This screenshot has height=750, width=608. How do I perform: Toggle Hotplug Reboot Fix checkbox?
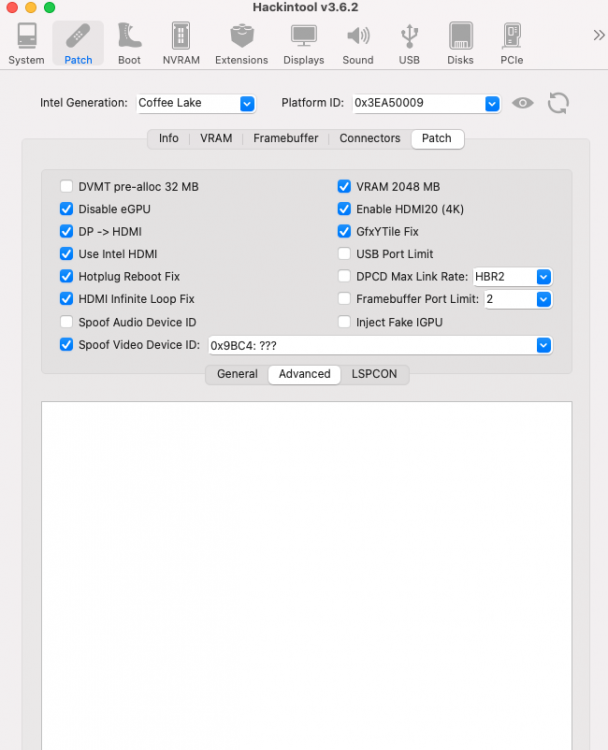pos(66,276)
